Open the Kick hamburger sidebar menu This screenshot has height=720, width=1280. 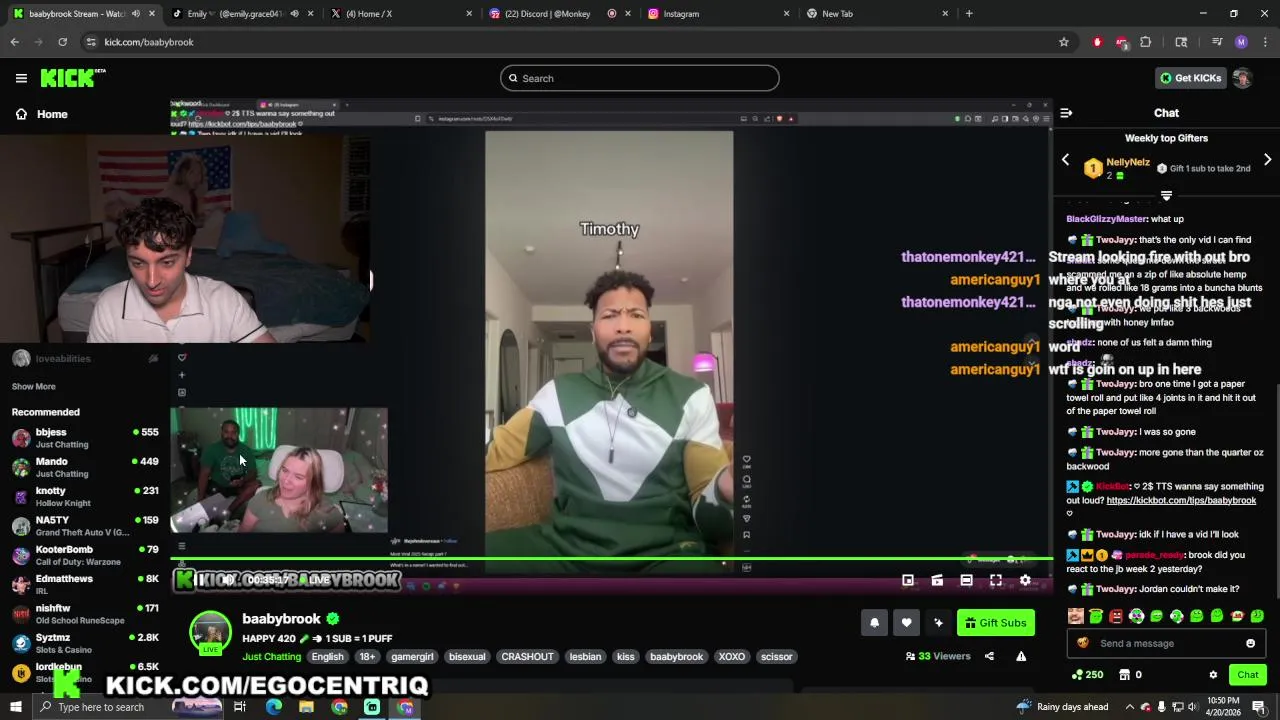pyautogui.click(x=21, y=78)
